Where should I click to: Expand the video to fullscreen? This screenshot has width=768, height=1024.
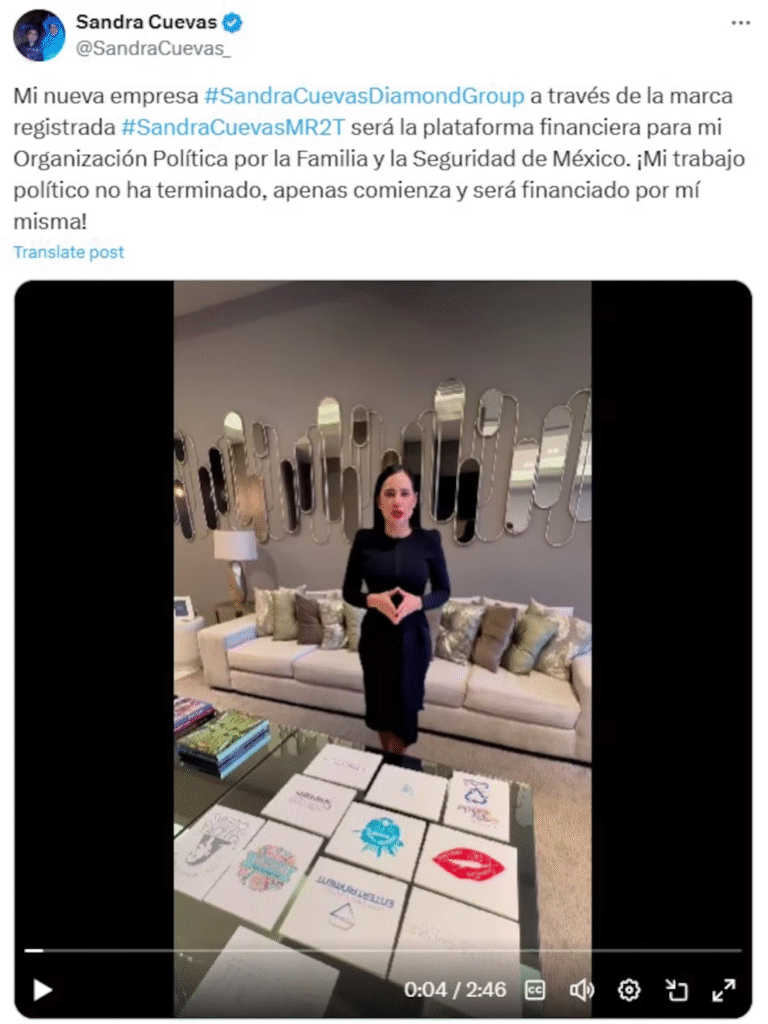tap(724, 990)
